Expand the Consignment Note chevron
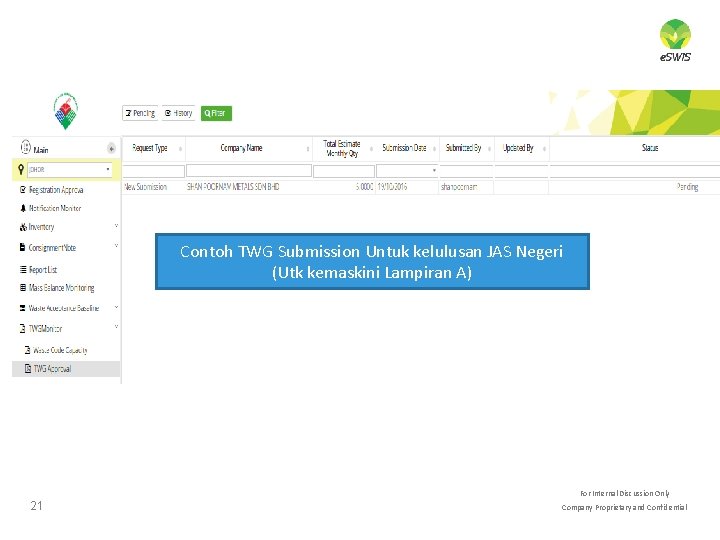 point(116,246)
